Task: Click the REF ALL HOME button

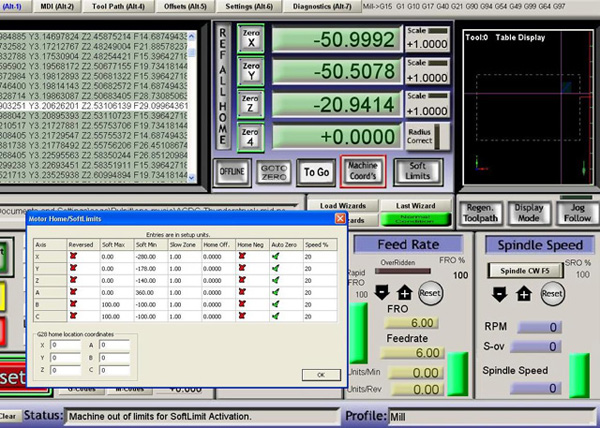Action: coord(223,86)
